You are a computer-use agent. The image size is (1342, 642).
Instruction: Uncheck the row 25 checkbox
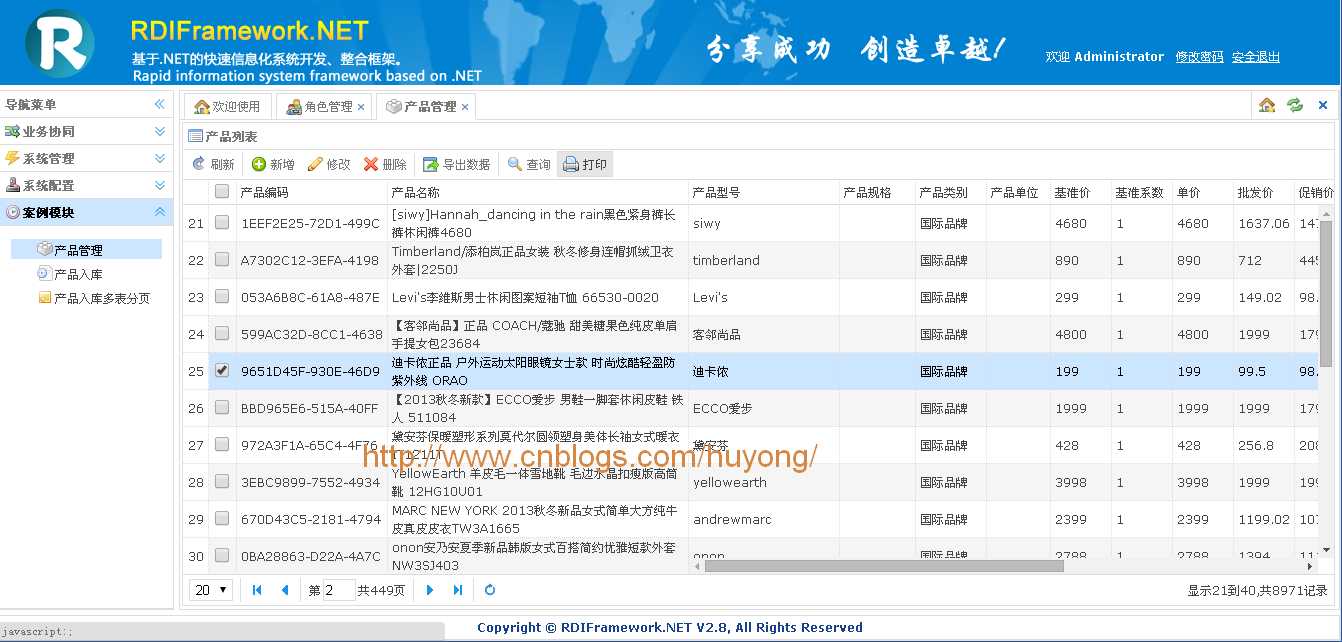(x=222, y=371)
